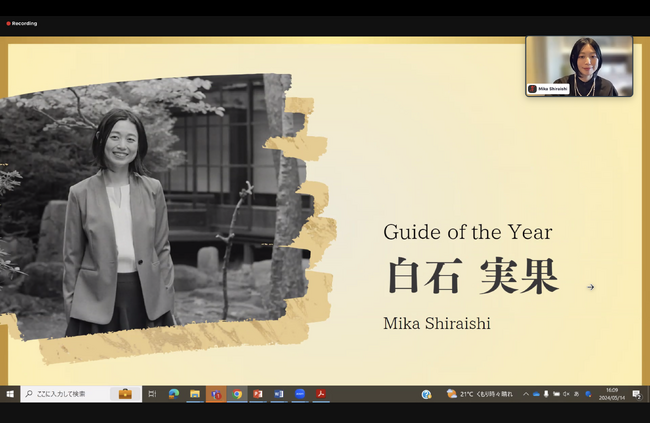Viewport: 650px width, 423px height.
Task: Toggle the muted speaker volume icon
Action: tap(567, 394)
